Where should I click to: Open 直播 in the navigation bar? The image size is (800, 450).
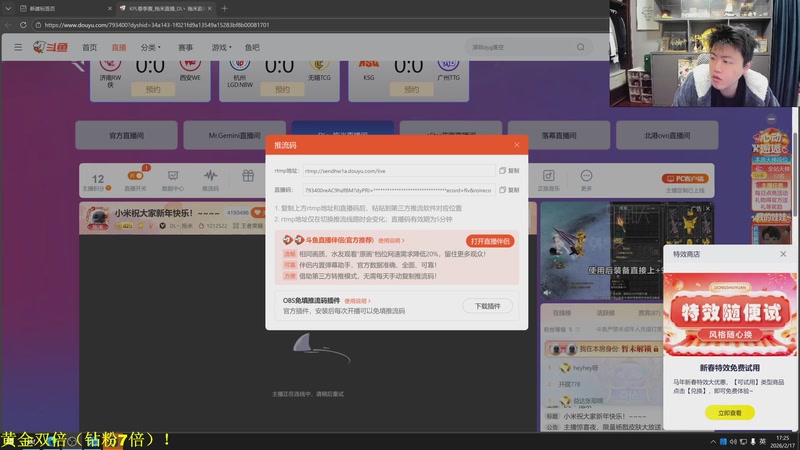point(119,47)
